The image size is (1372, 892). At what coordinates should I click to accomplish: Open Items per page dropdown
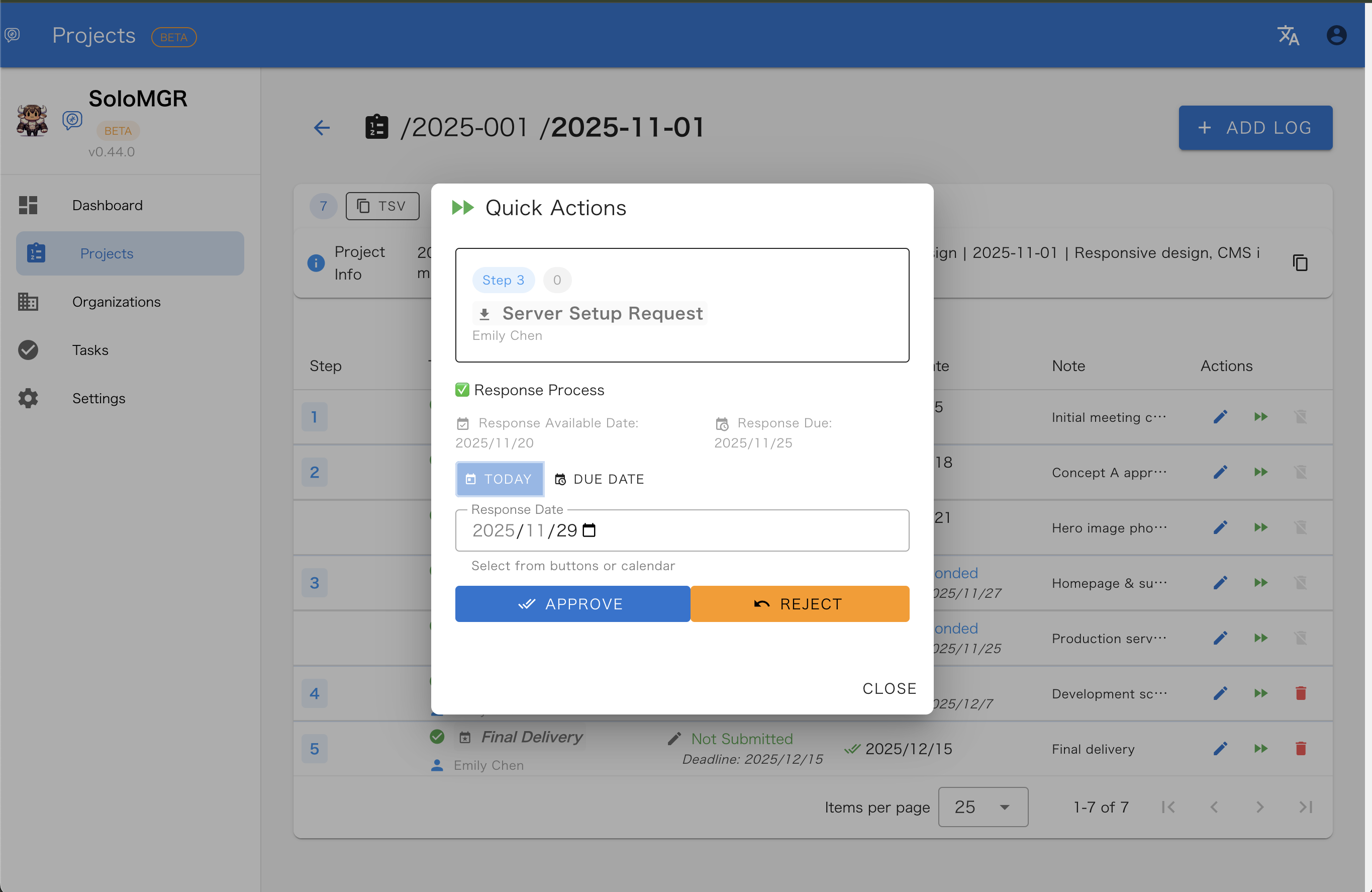[x=983, y=807]
